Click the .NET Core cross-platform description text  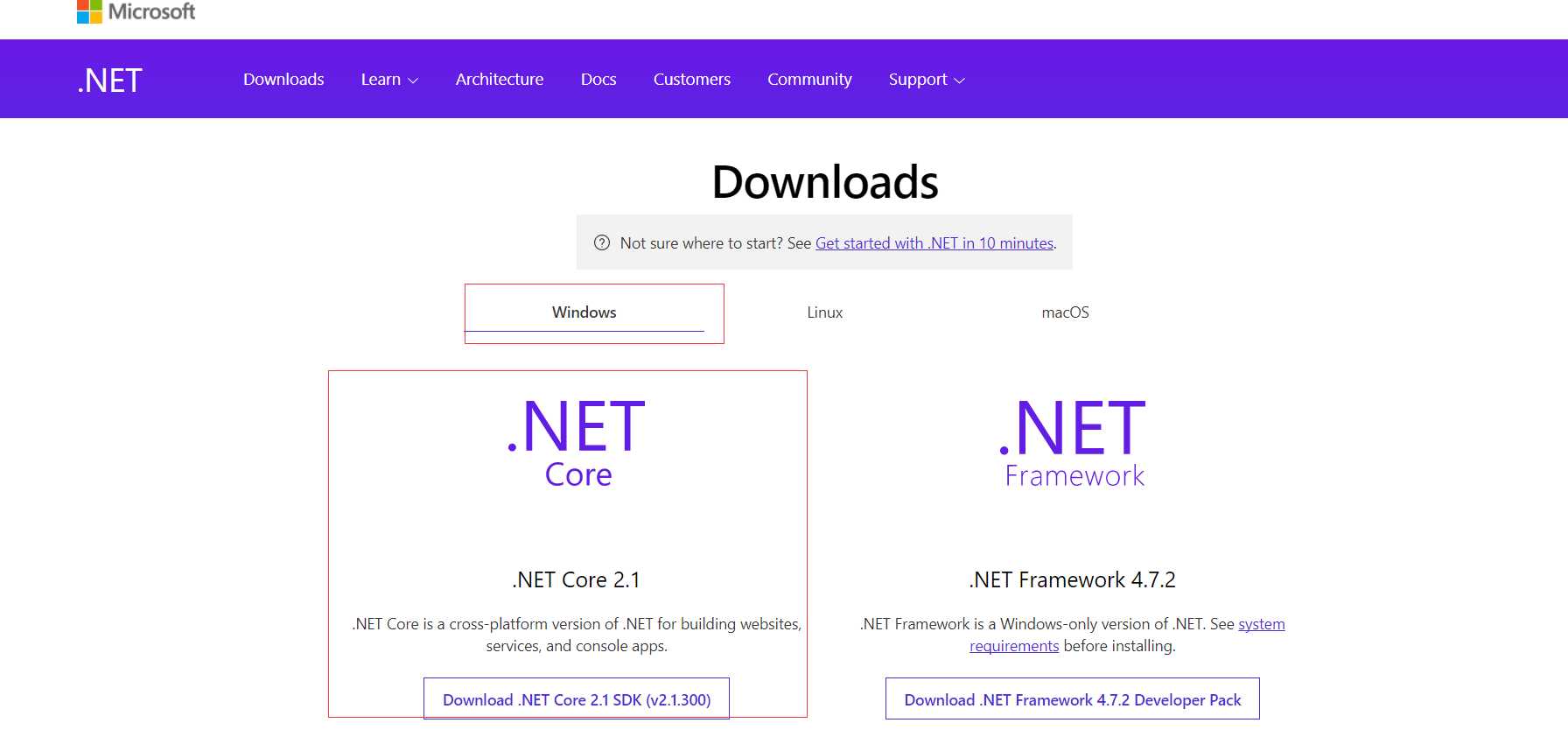click(x=577, y=635)
